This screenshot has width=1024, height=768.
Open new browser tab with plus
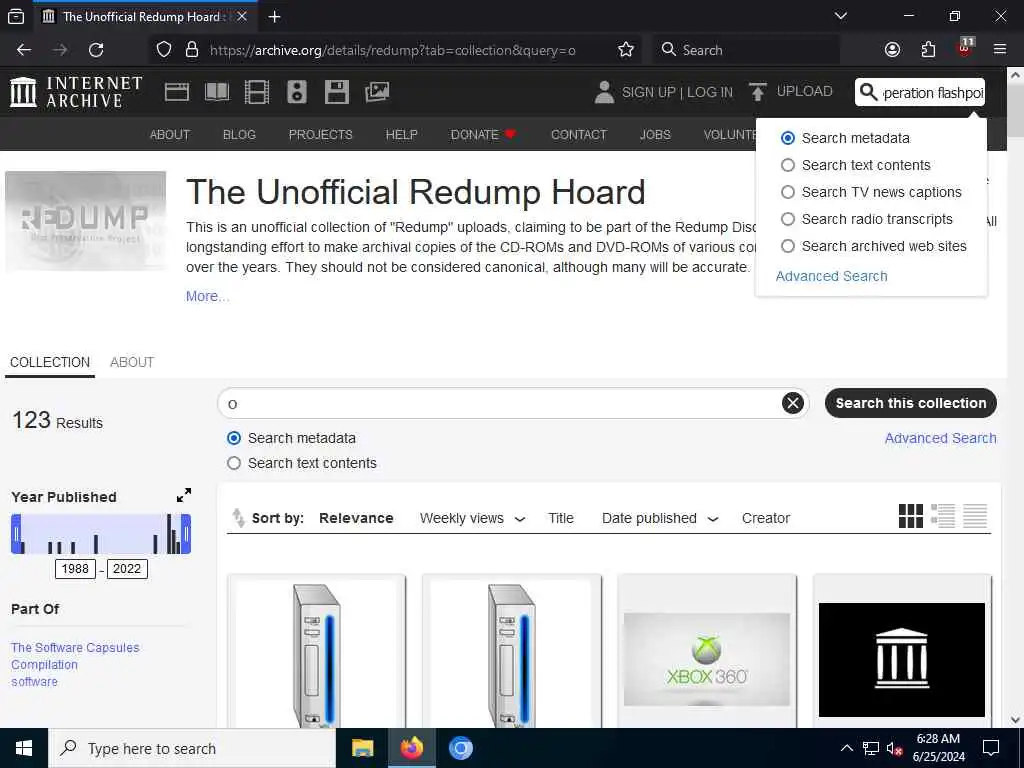pos(275,17)
